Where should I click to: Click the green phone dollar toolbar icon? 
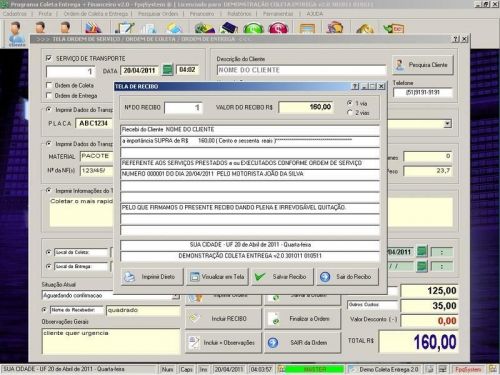pos(253,28)
